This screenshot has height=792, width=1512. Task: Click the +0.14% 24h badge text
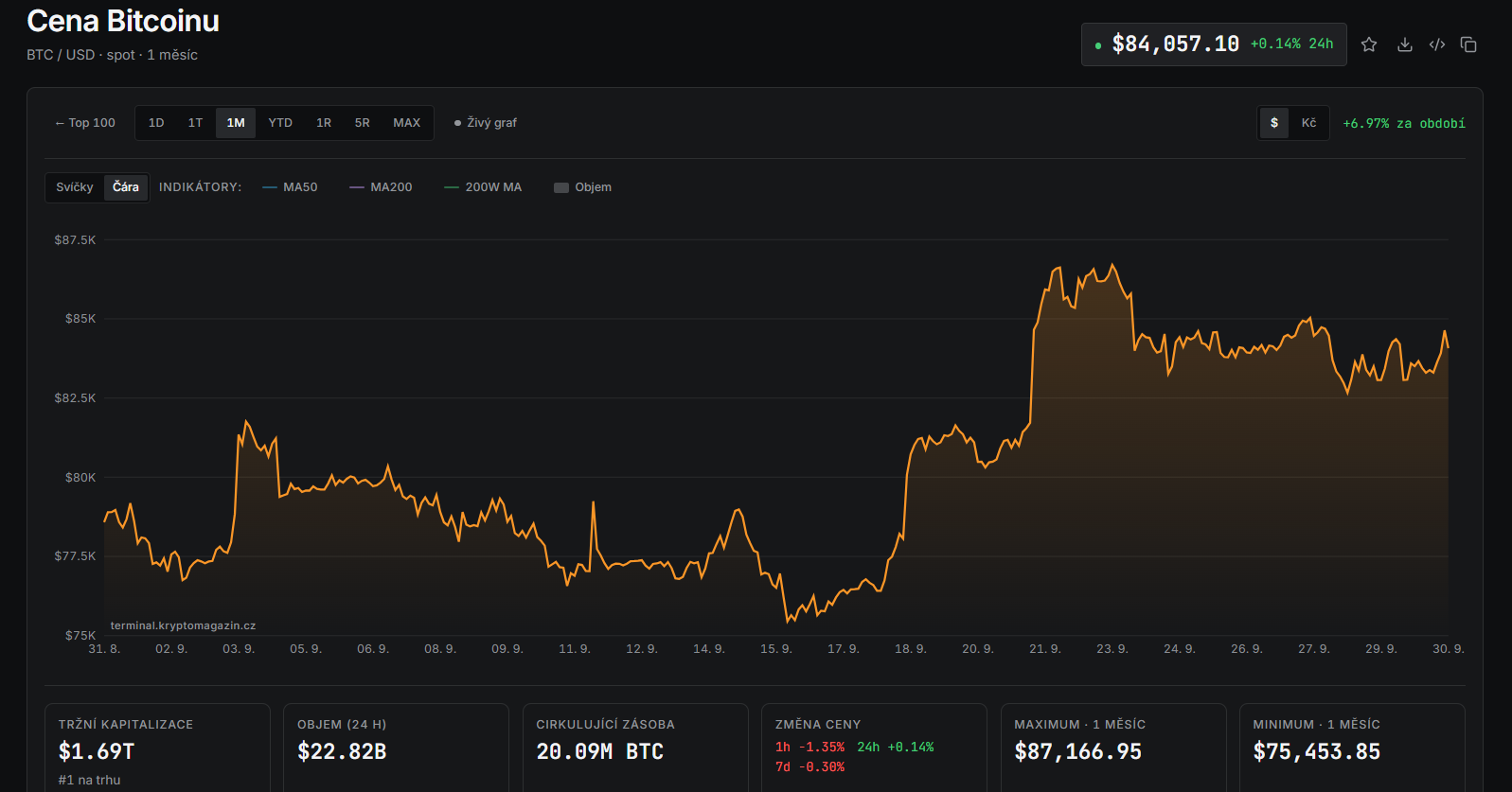[1291, 44]
